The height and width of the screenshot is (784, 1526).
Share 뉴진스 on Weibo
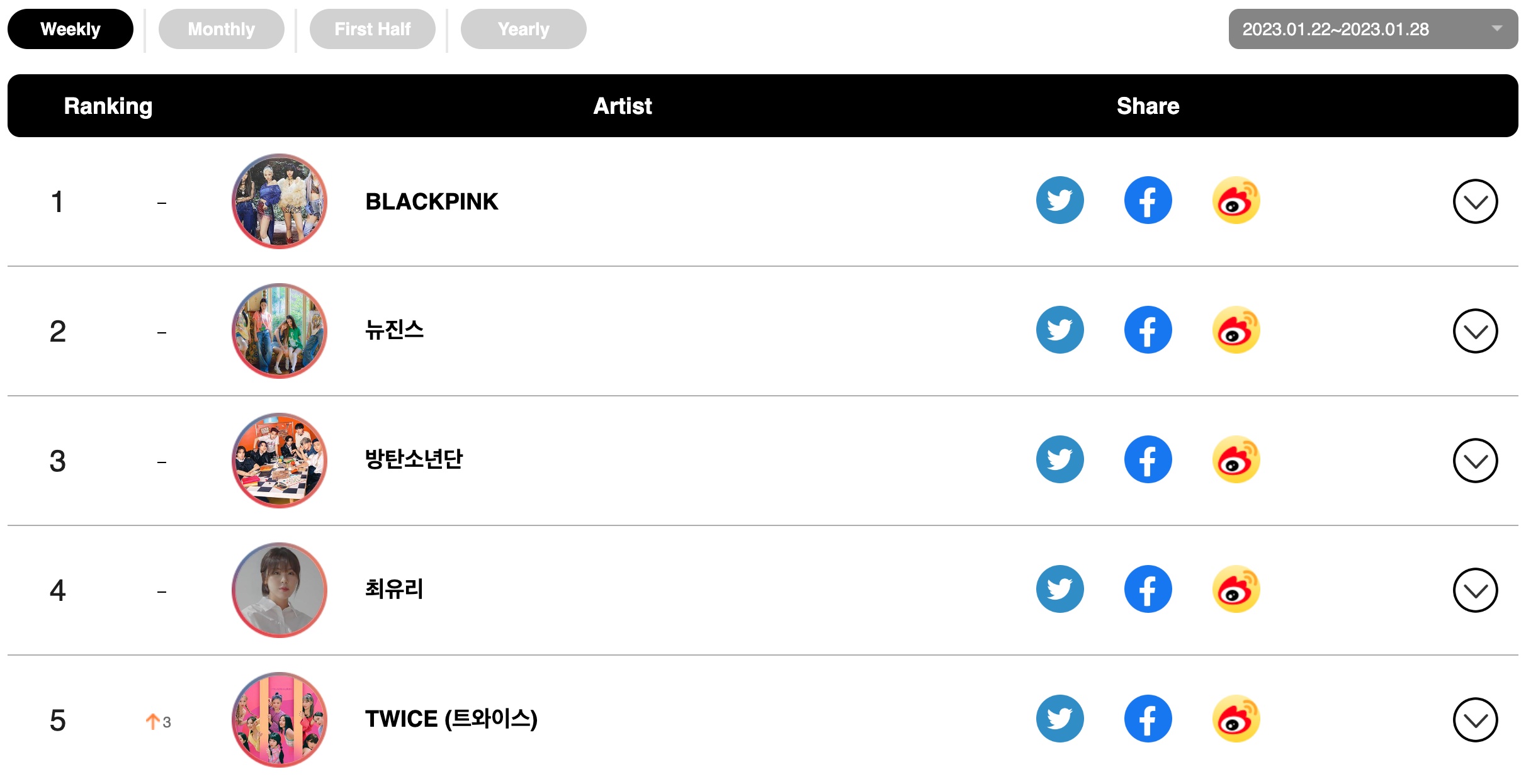(1236, 330)
